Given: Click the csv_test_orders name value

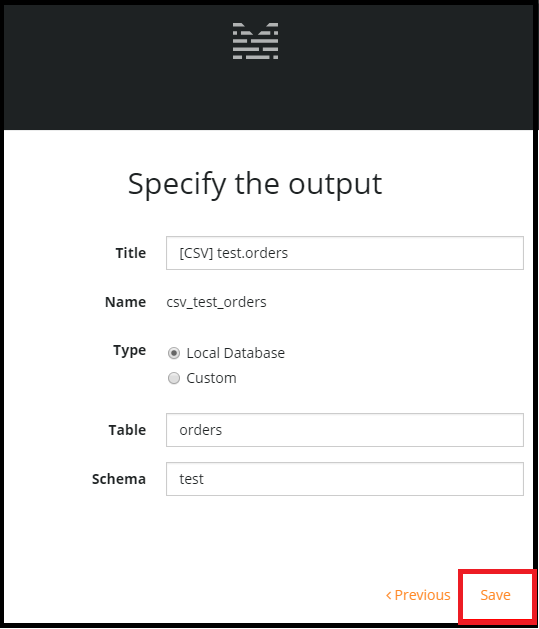Looking at the screenshot, I should pos(216,302).
